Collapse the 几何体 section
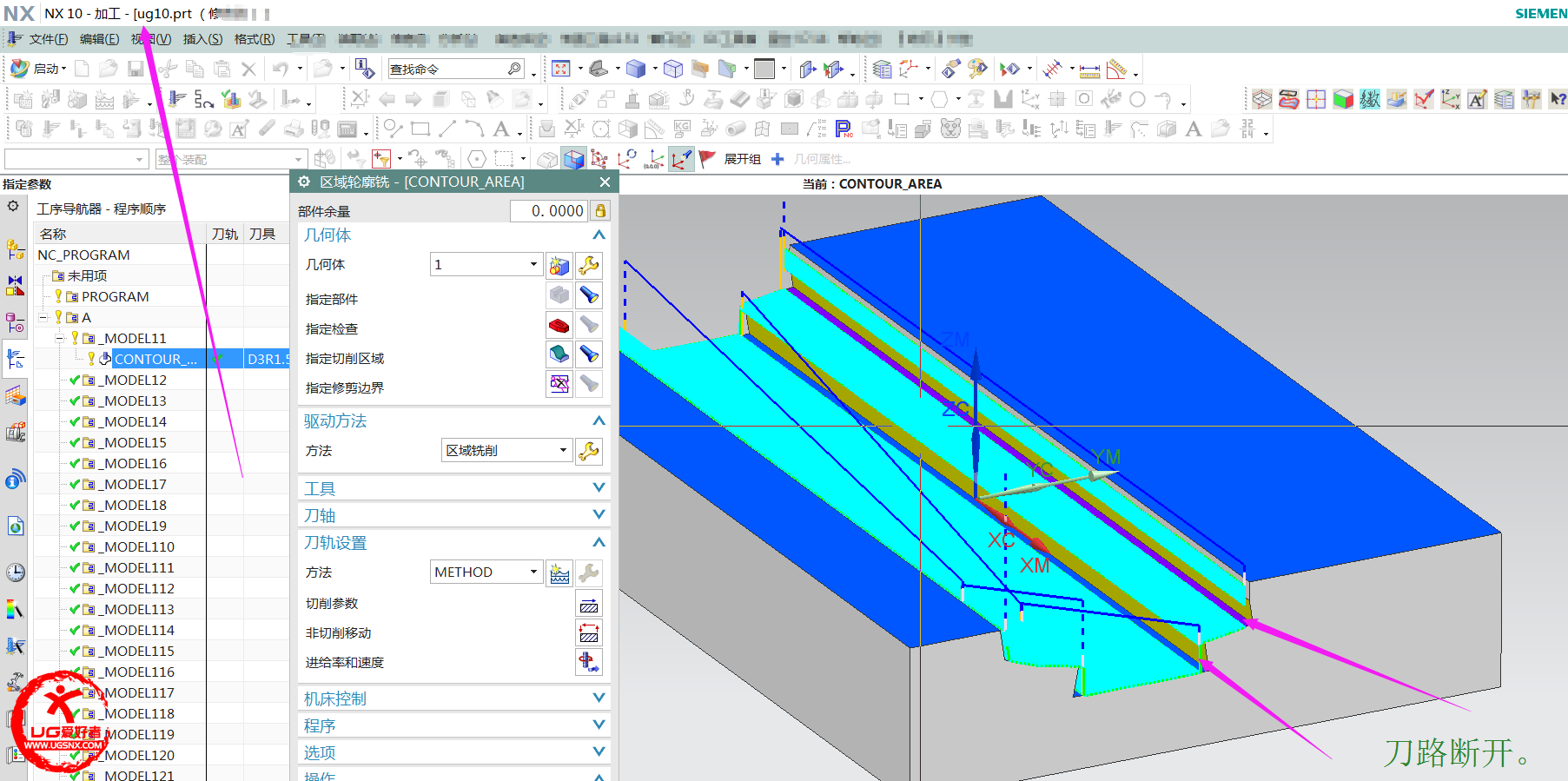 [x=599, y=235]
